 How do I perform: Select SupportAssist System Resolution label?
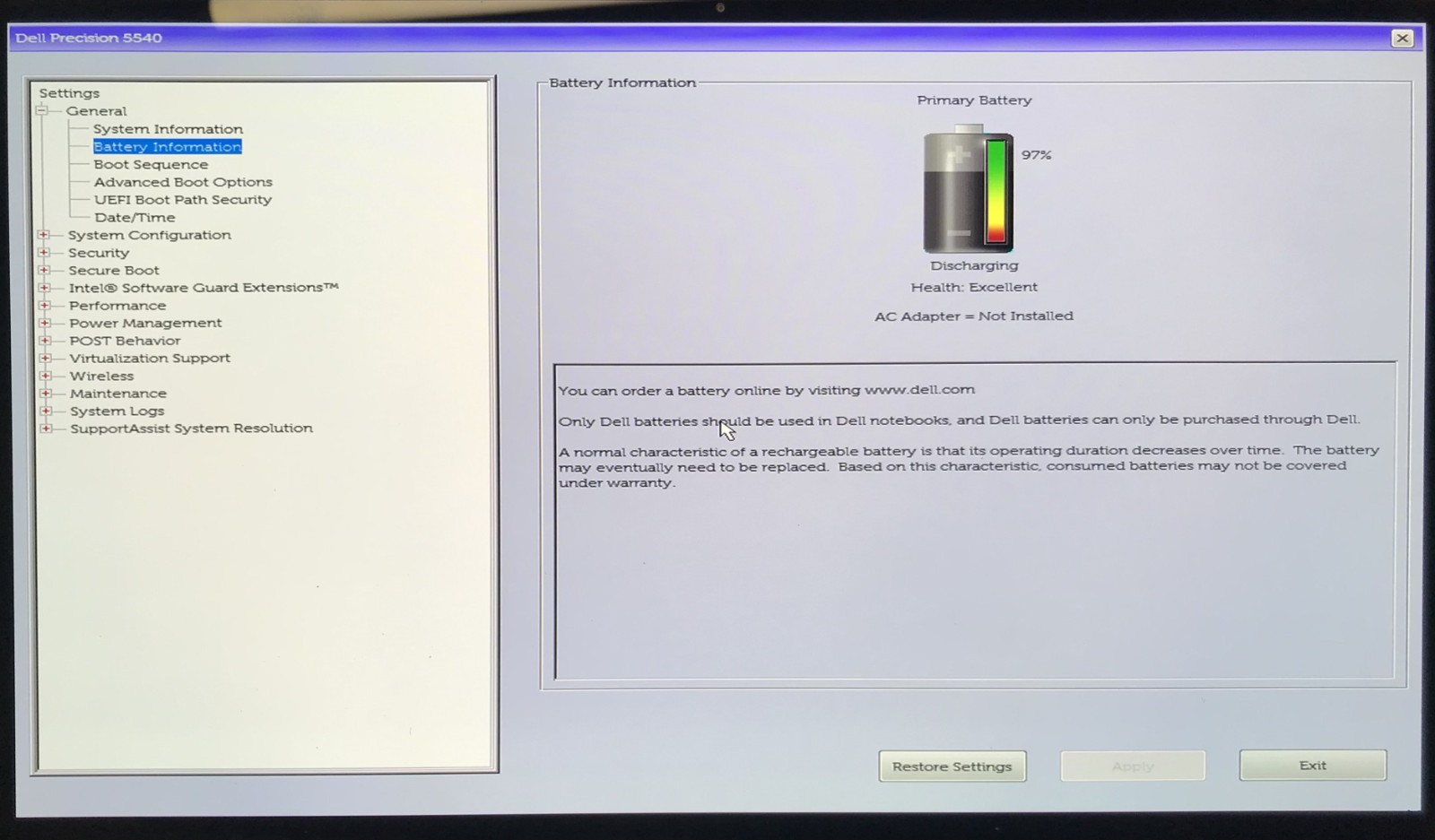(x=191, y=429)
